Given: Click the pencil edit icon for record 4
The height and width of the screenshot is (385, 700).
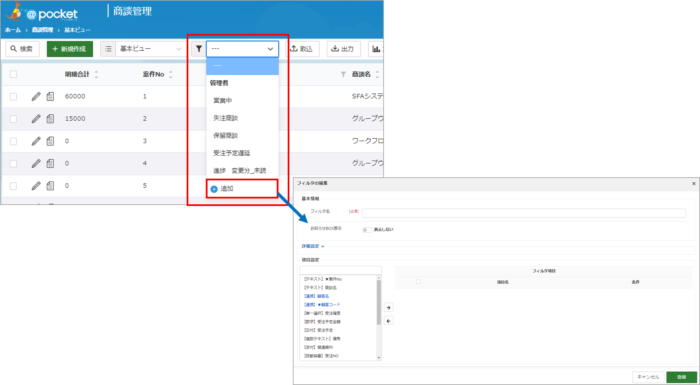Looking at the screenshot, I should [36, 163].
